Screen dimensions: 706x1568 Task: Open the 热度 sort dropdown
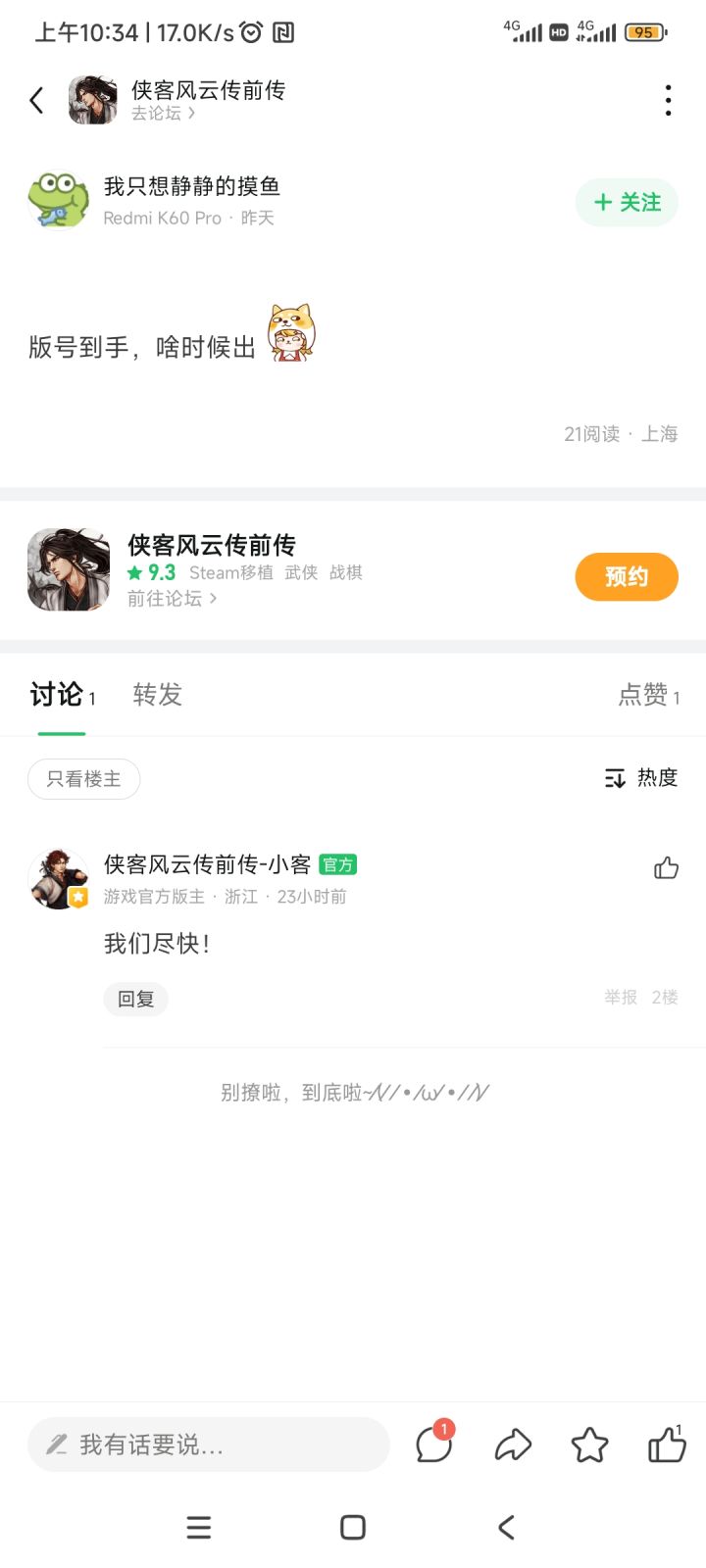[641, 778]
